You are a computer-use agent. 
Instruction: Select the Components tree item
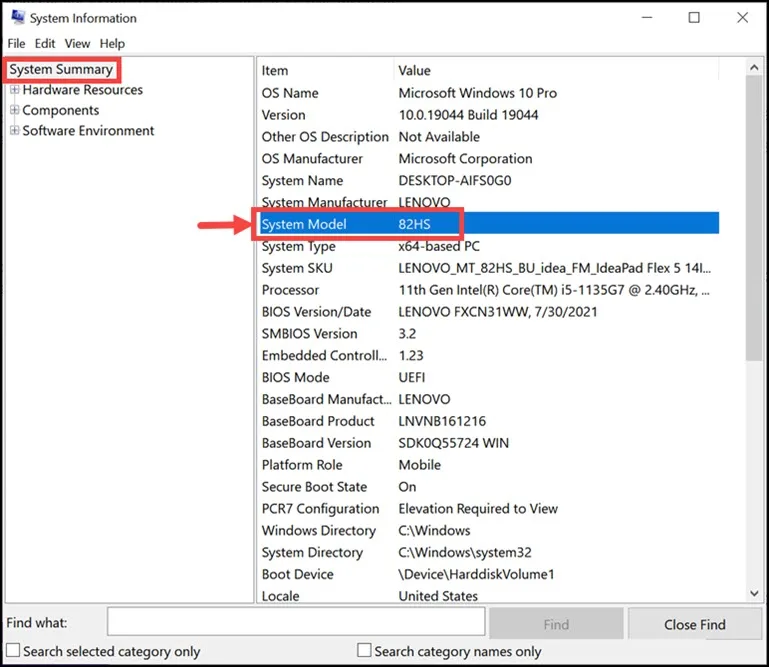[x=61, y=110]
